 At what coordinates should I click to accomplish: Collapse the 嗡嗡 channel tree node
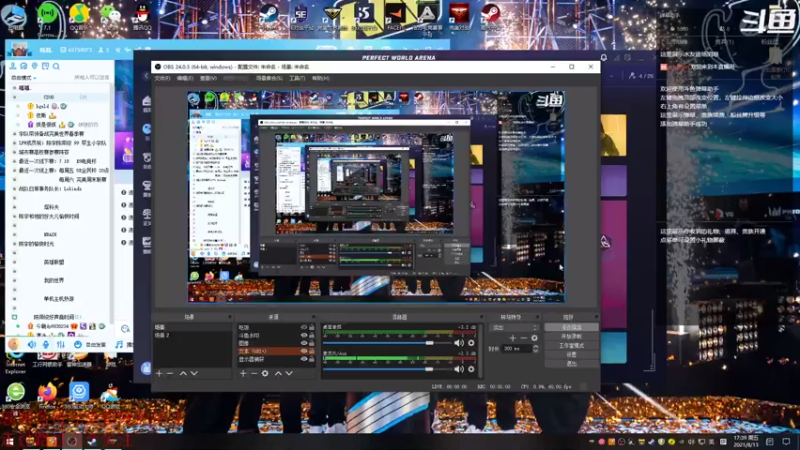click(x=14, y=88)
